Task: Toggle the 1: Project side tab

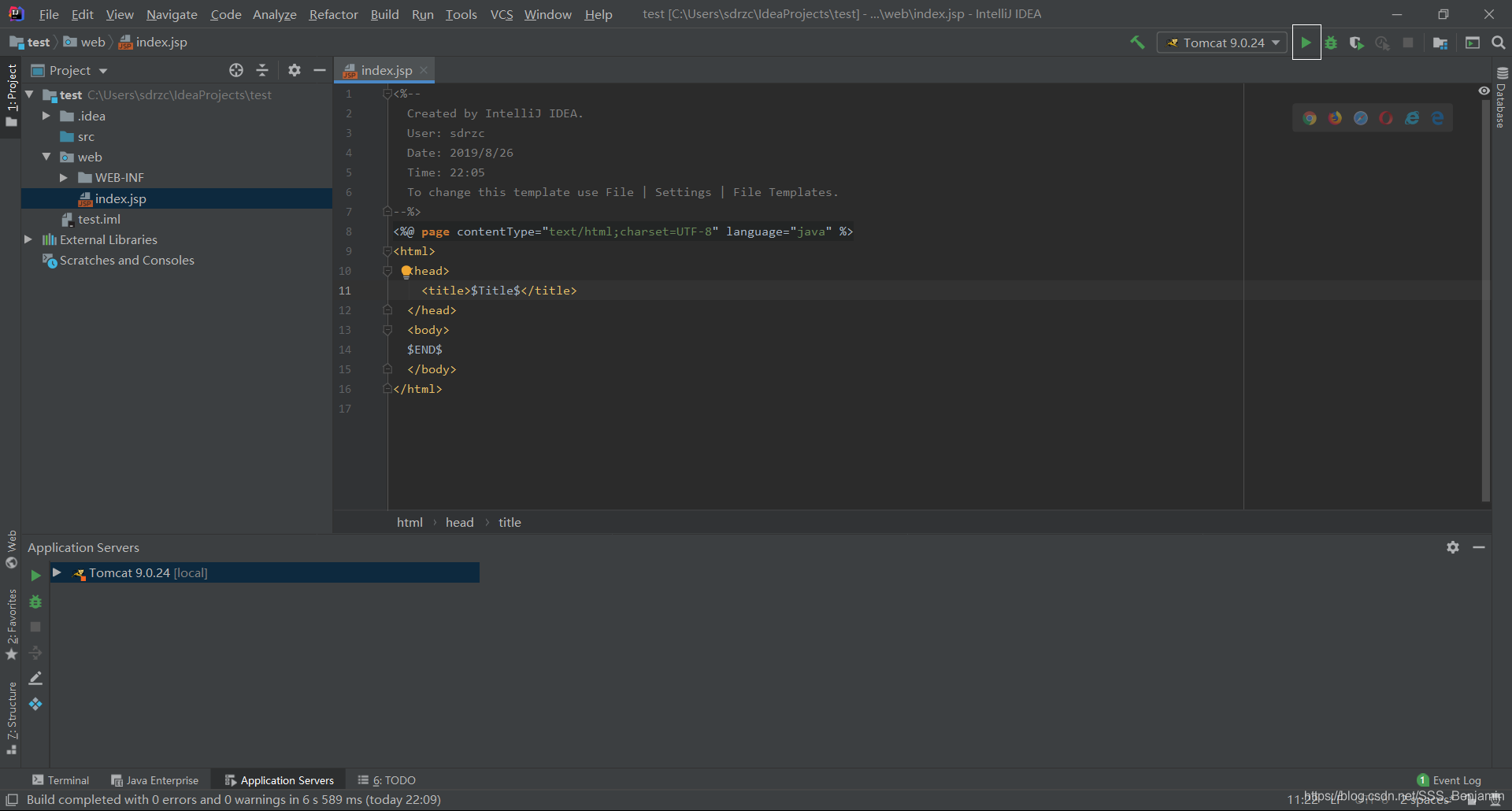Action: (x=11, y=95)
